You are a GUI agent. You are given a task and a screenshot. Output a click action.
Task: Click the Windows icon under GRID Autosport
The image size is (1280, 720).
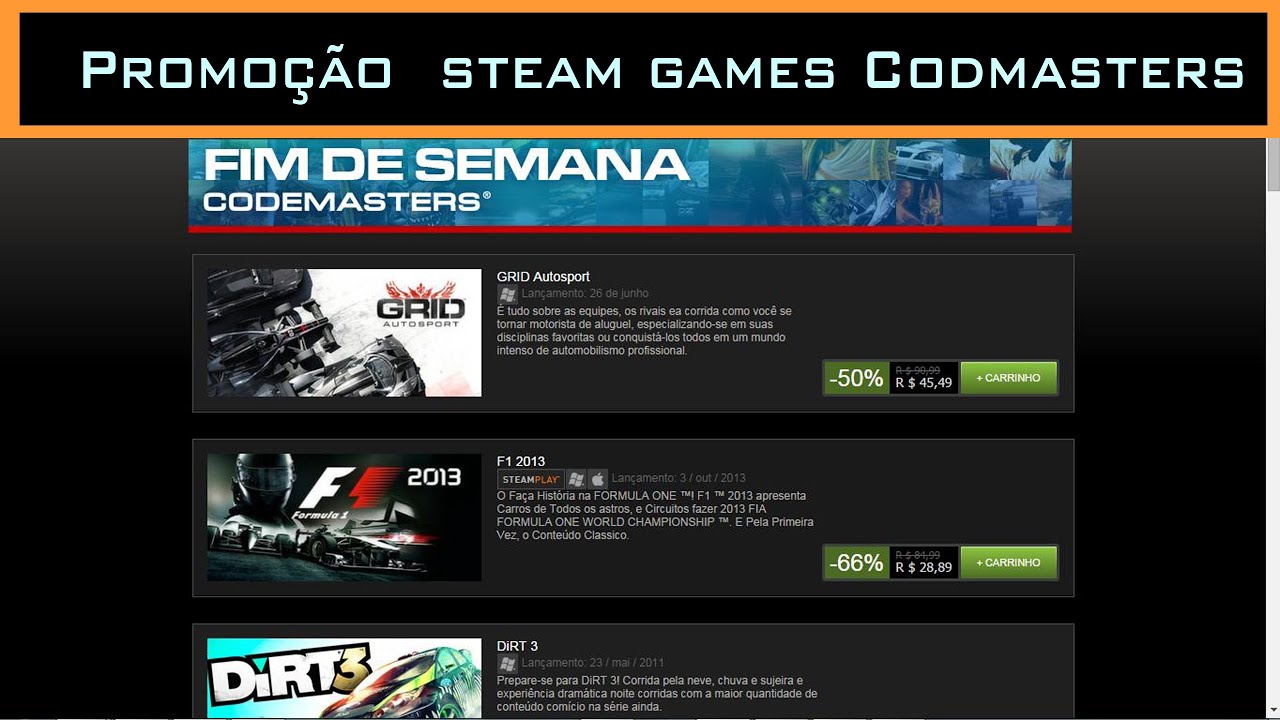pyautogui.click(x=508, y=294)
